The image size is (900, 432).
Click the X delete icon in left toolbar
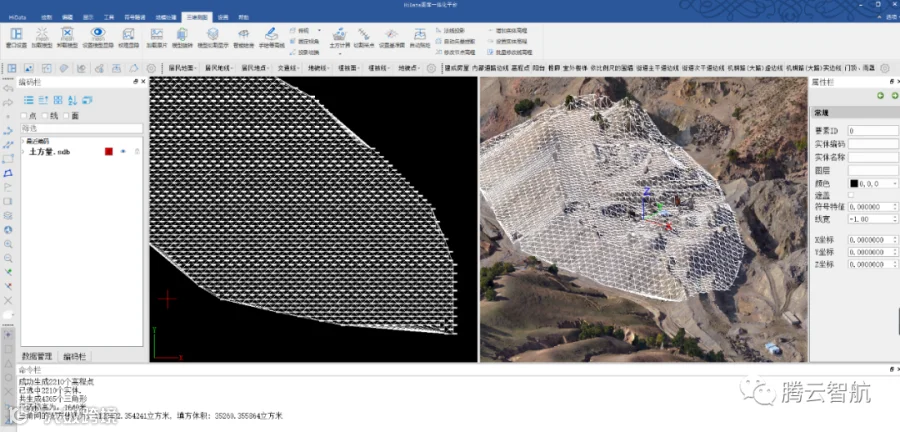coord(8,300)
